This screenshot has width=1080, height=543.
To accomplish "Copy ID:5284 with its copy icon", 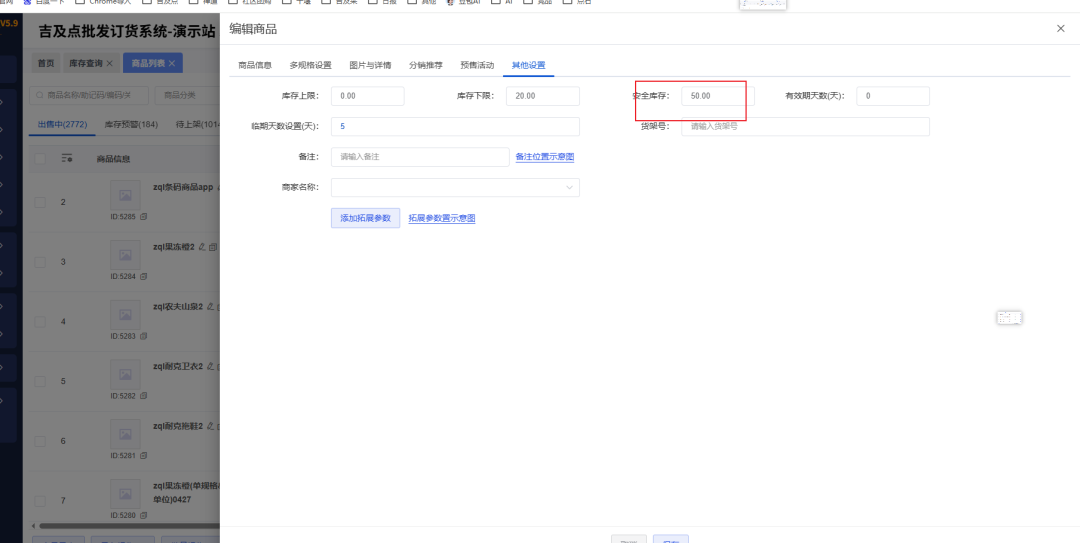I will pos(143,276).
